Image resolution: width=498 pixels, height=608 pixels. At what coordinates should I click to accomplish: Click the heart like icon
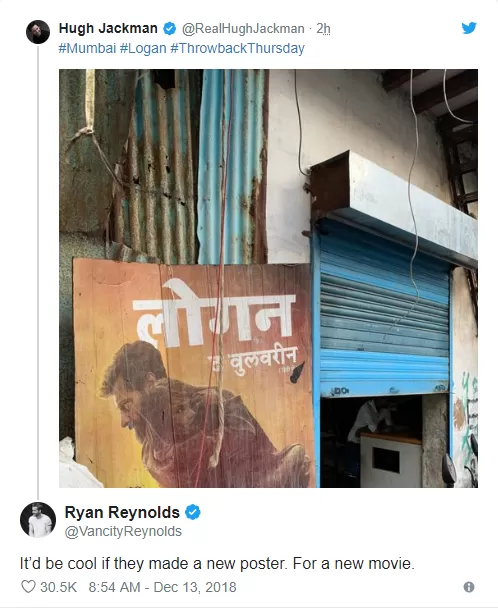(28, 587)
